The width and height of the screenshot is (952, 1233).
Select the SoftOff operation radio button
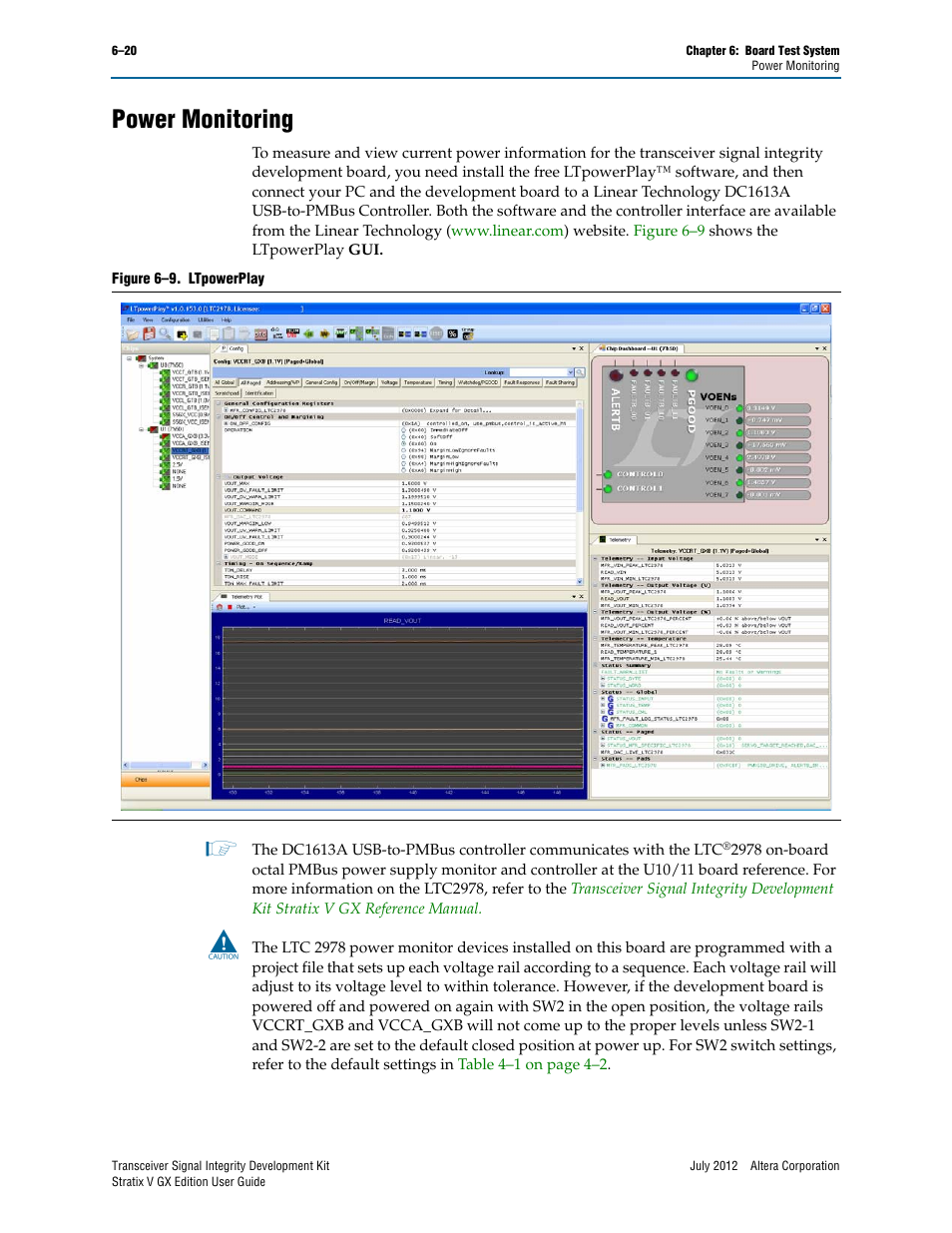tap(404, 437)
